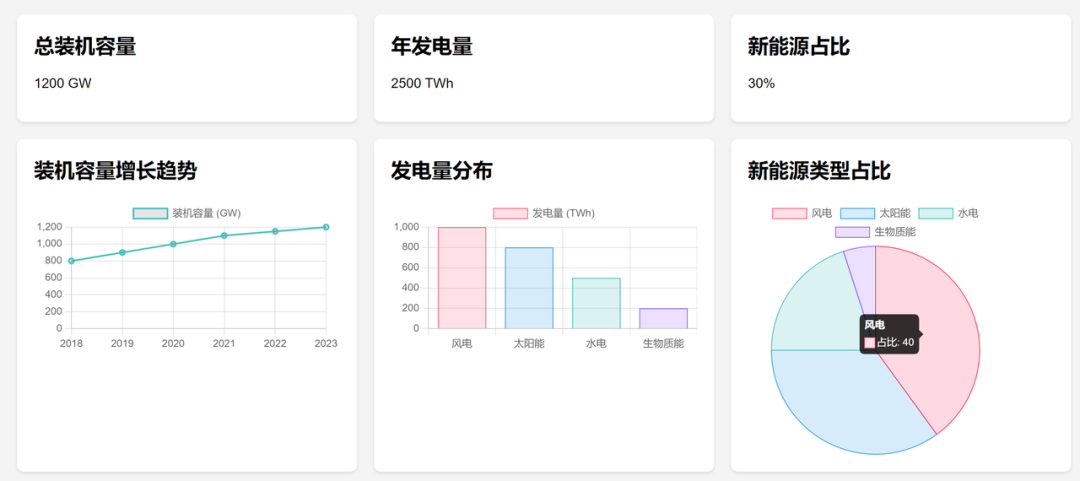This screenshot has height=481, width=1080.
Task: Hide 太阳能 via pie chart legend
Action: tap(875, 213)
